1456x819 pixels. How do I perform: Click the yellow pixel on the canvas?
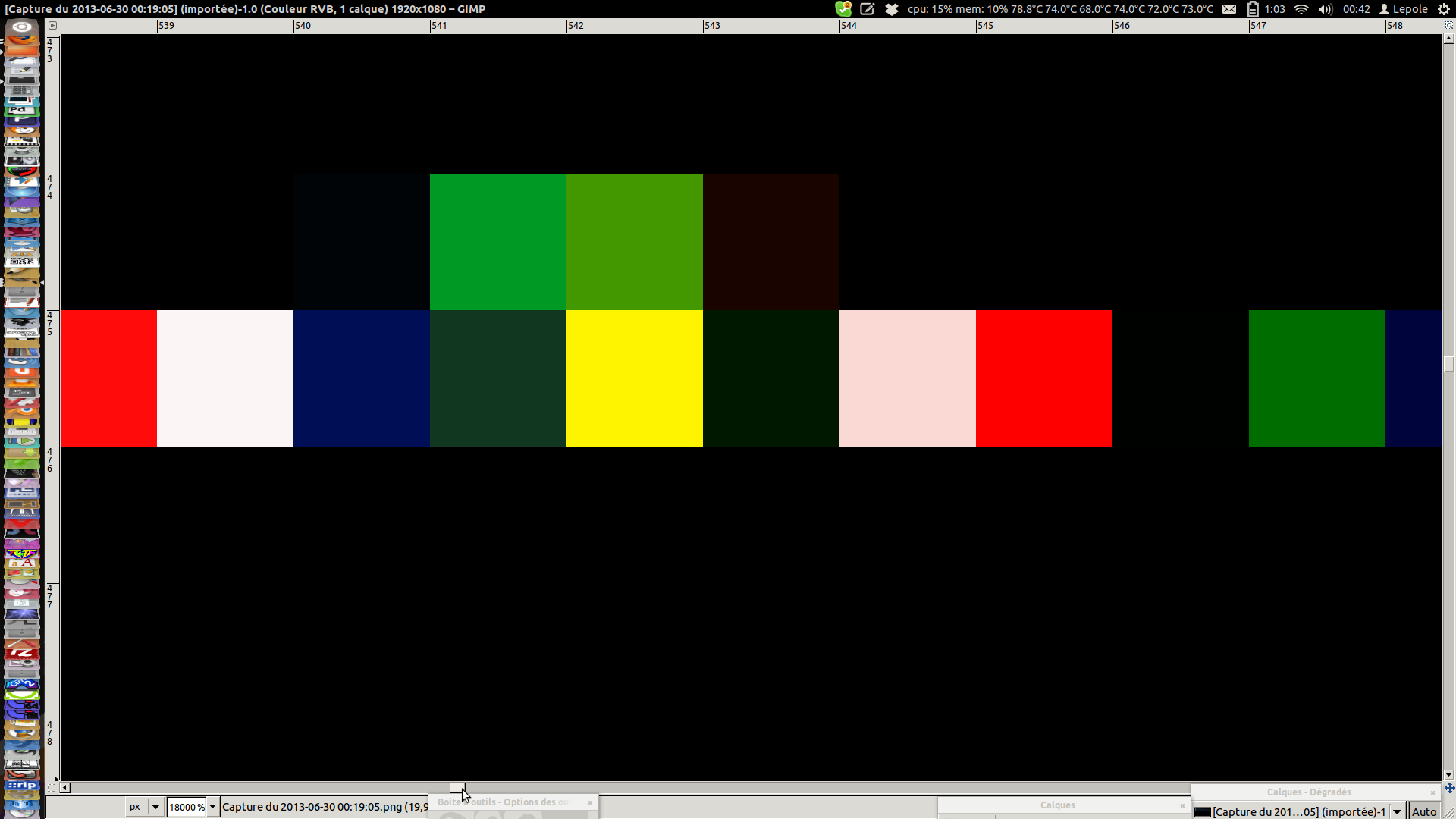[634, 378]
